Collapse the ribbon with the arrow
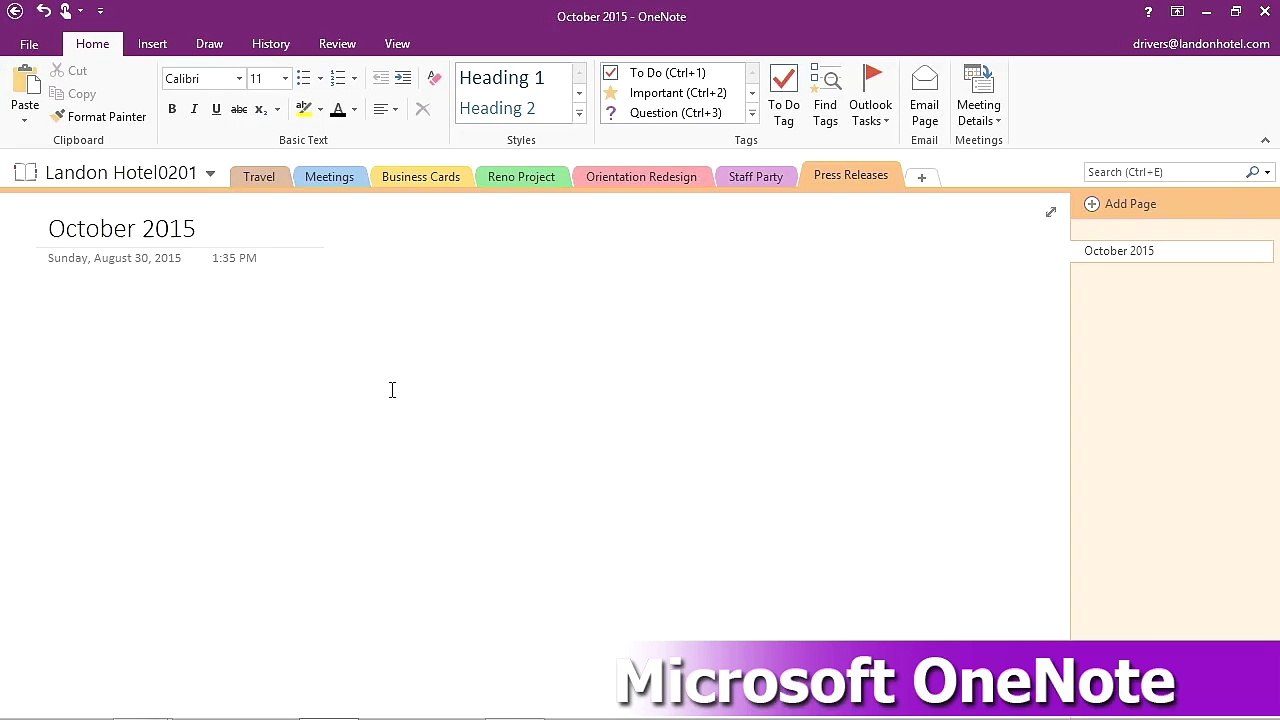Screen dimensions: 1280x720 point(1265,140)
